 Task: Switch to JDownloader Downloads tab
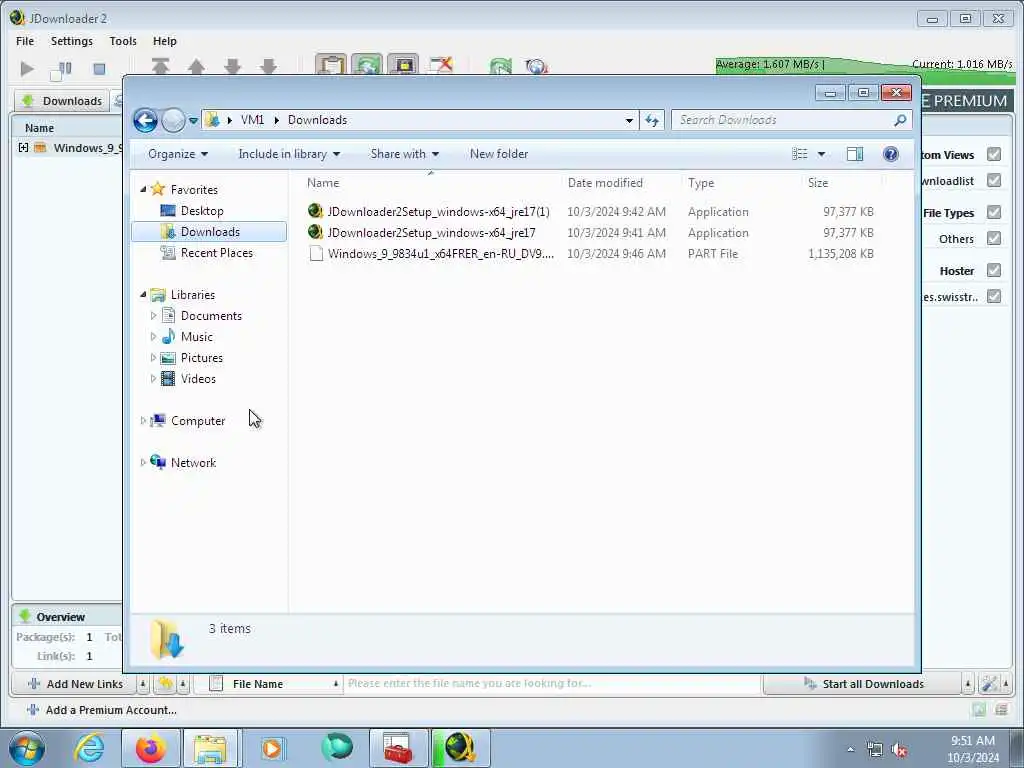click(x=62, y=101)
